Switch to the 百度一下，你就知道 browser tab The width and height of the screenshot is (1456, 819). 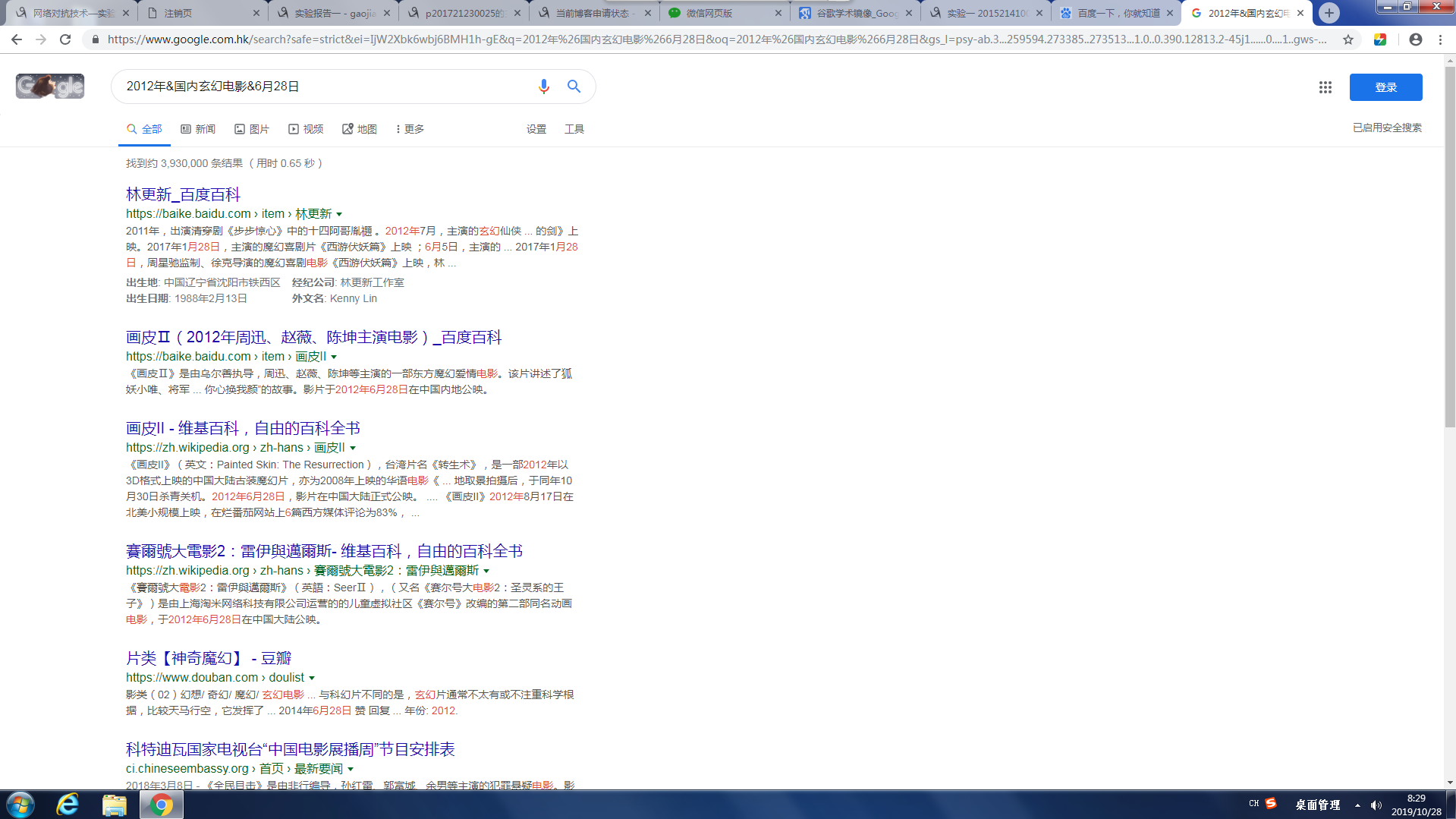tap(1115, 13)
